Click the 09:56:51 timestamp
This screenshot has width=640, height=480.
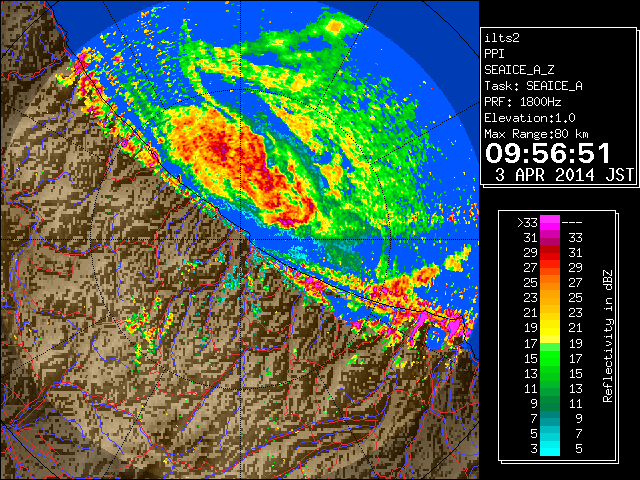point(548,153)
